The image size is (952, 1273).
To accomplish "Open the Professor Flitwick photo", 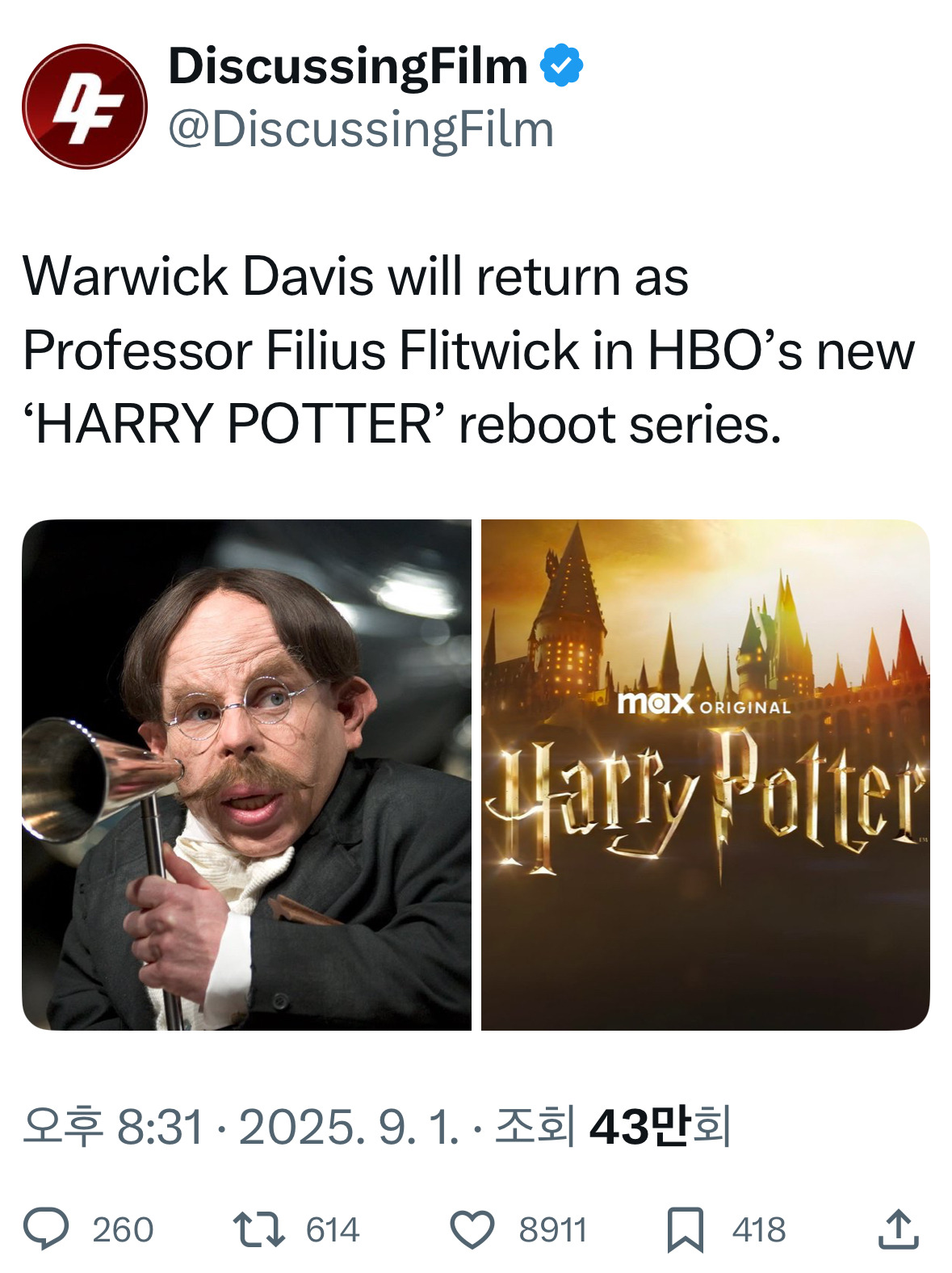I will (246, 775).
